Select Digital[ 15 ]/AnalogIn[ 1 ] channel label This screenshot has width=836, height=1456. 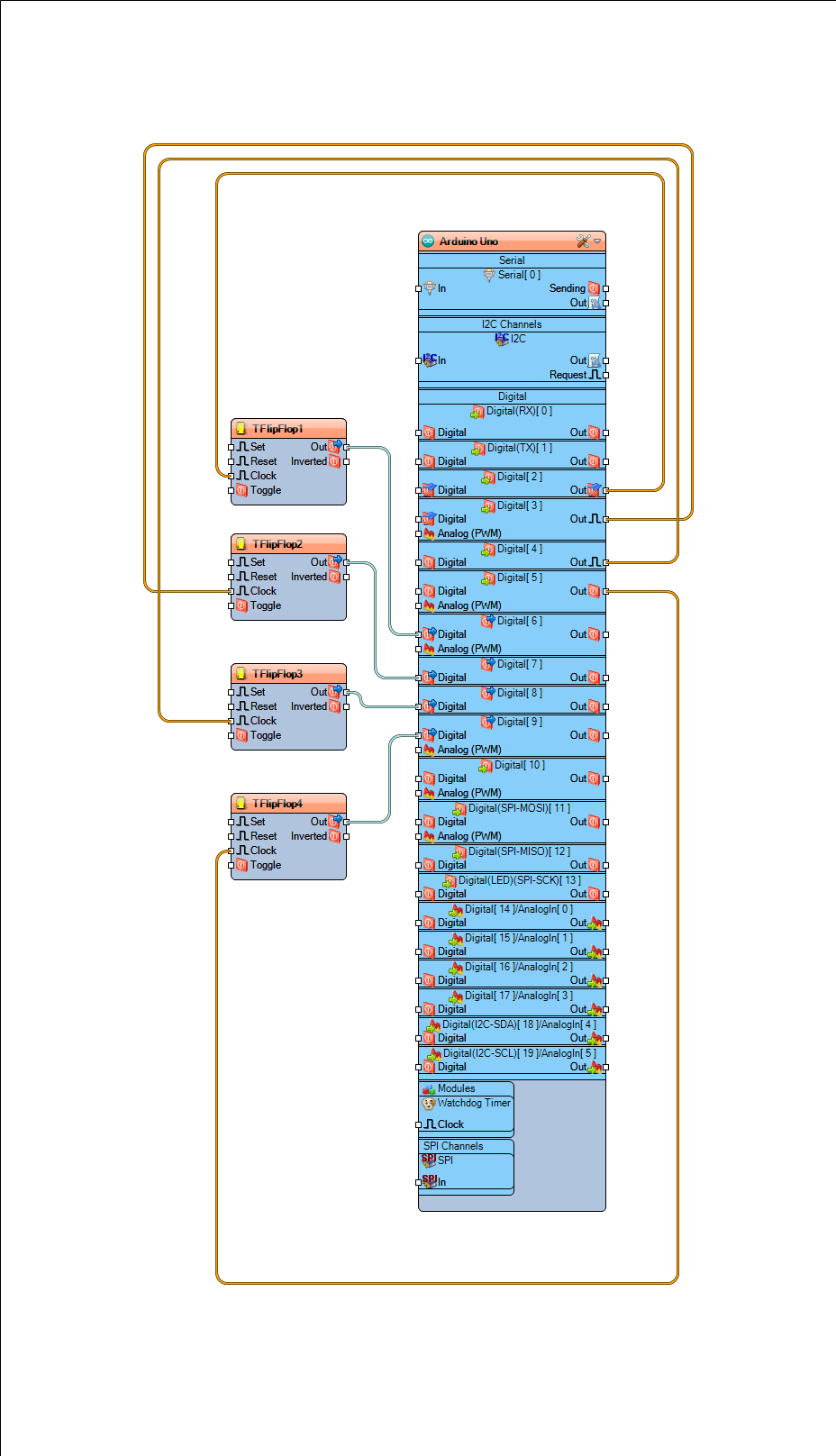[x=519, y=938]
